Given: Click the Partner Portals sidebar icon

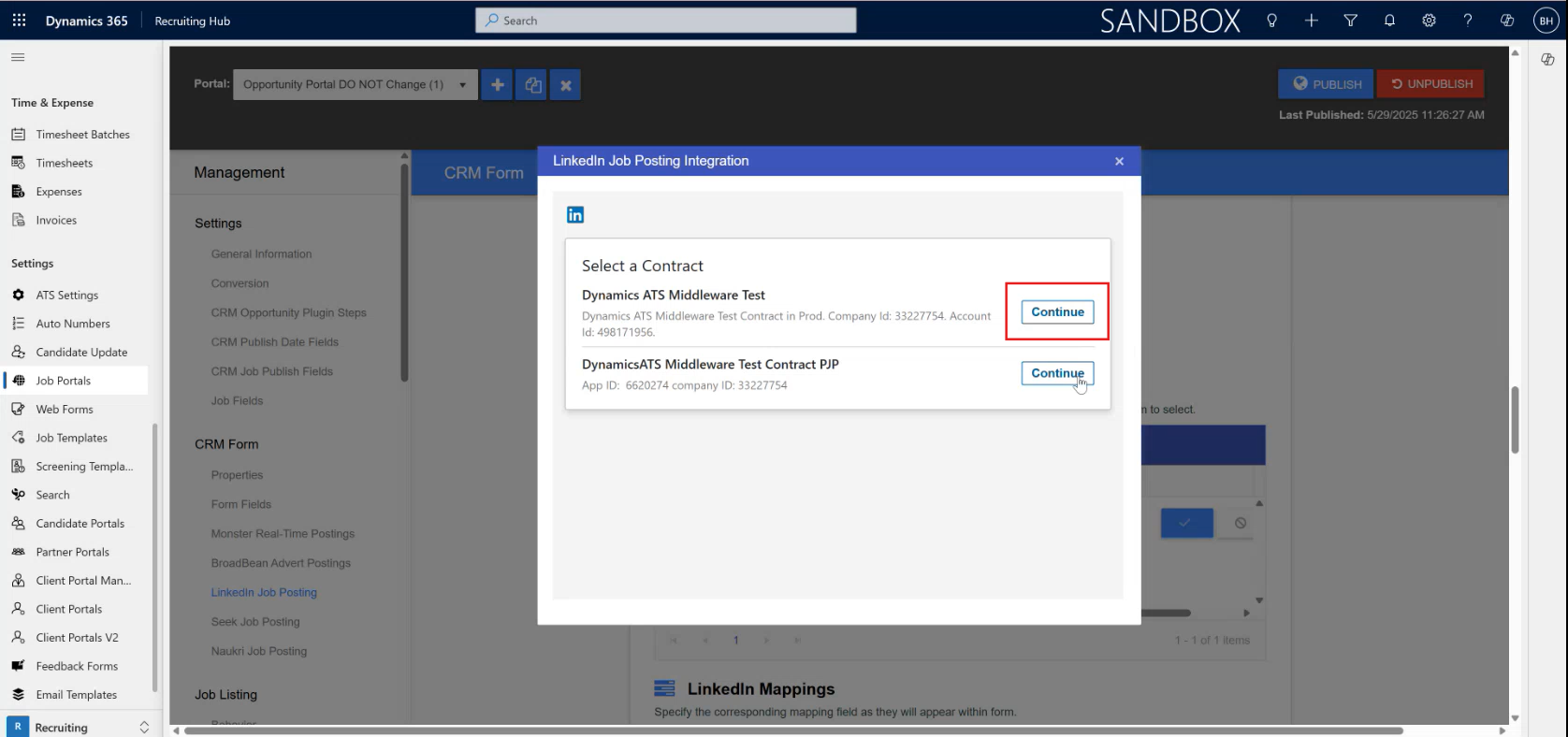Looking at the screenshot, I should pos(18,552).
